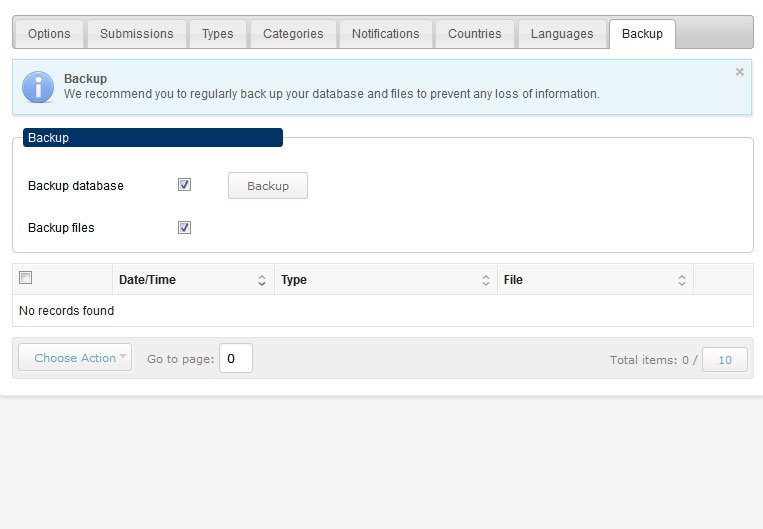Open the Options tab
This screenshot has height=529, width=763.
click(49, 34)
